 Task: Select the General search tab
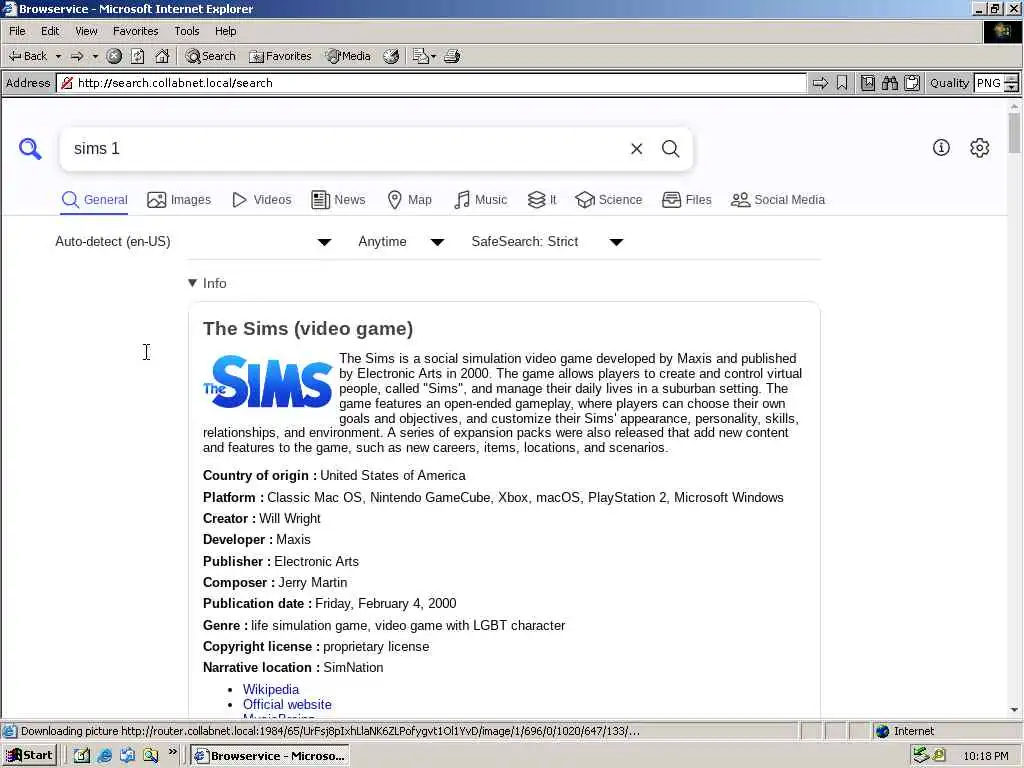(95, 200)
